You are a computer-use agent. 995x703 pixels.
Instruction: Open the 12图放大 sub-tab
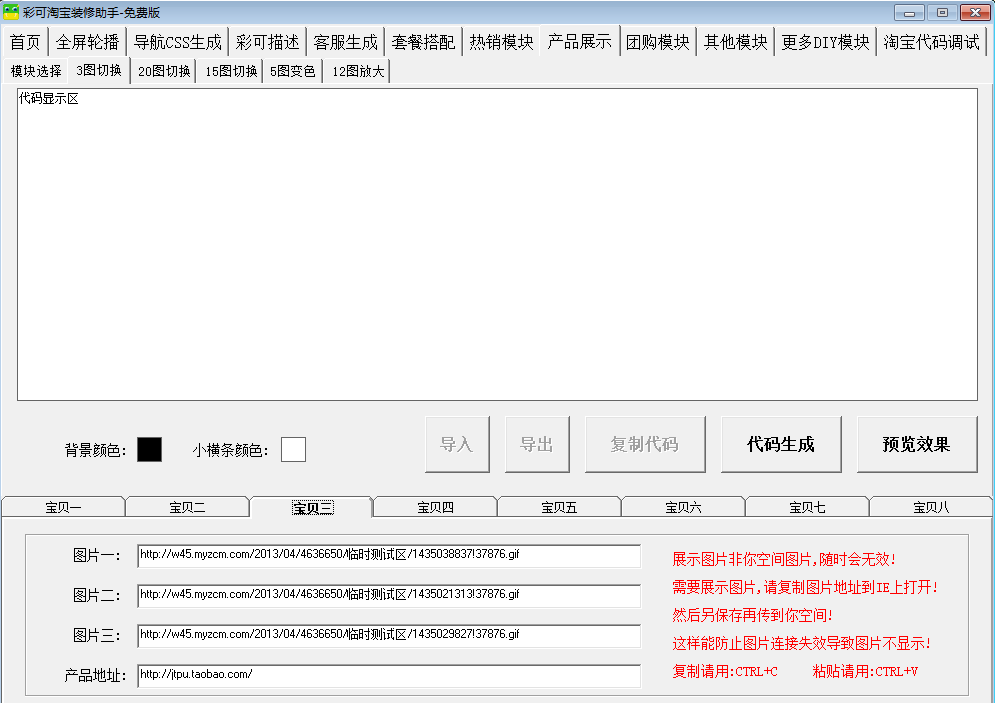358,71
